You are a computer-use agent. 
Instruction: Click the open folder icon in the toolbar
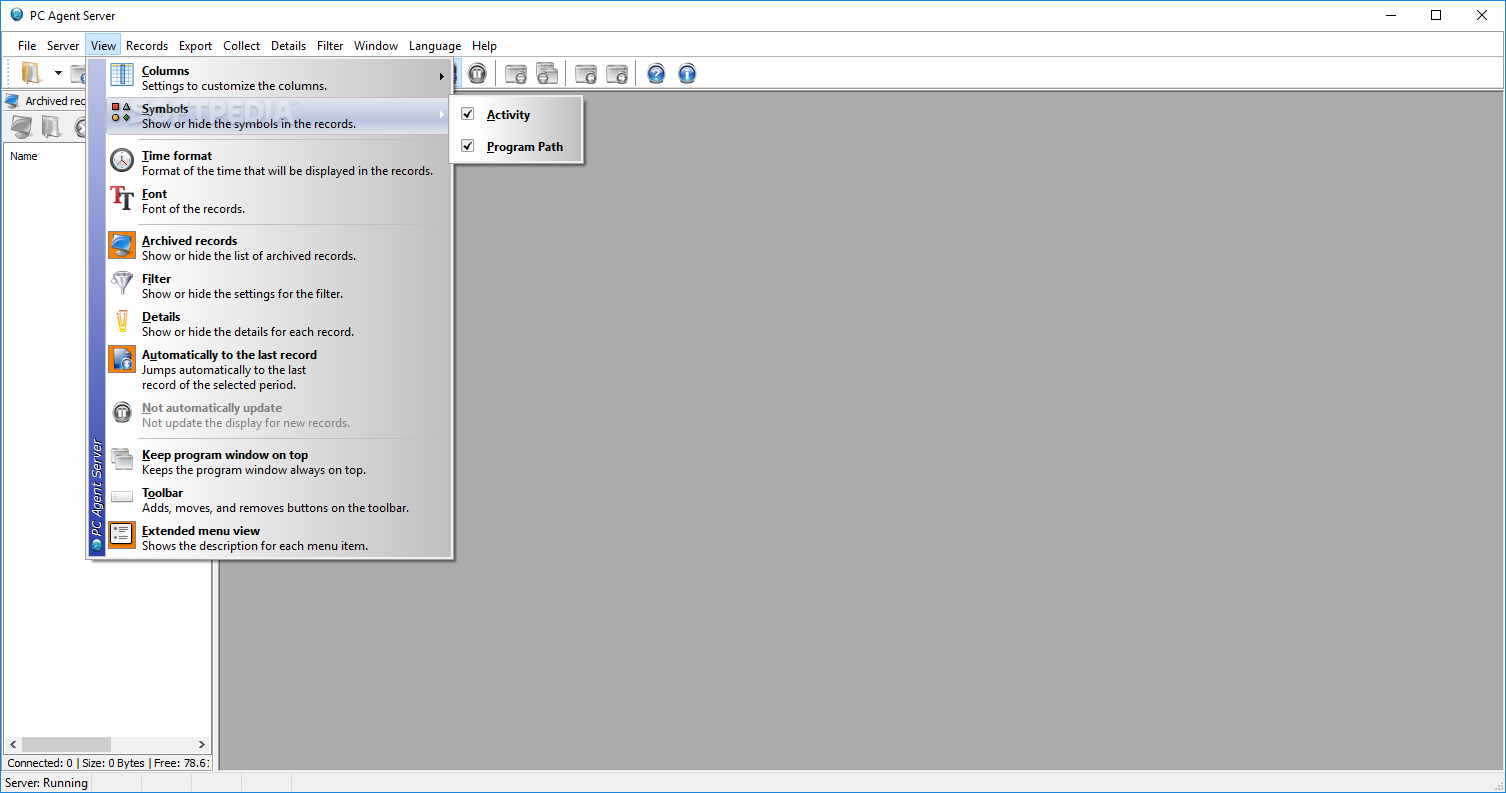tap(32, 73)
